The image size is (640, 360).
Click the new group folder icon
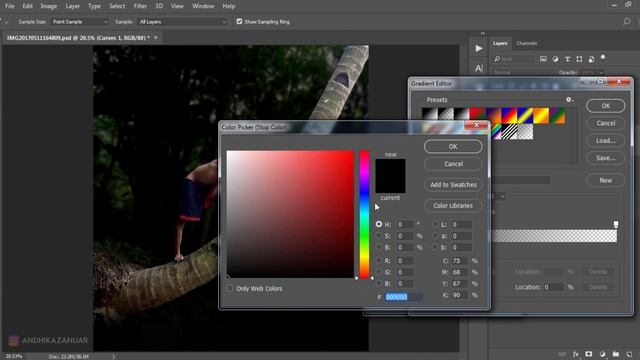tap(616, 354)
